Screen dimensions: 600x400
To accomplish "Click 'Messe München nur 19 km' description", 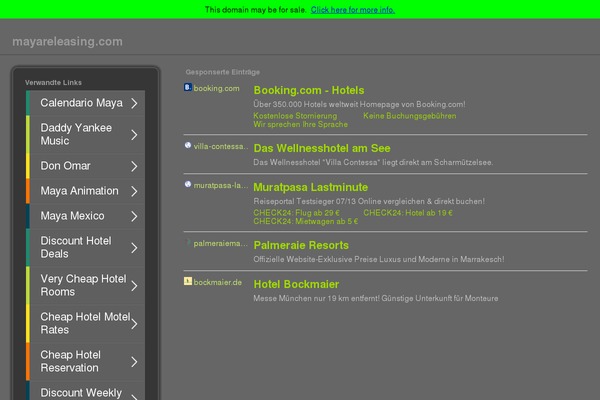I will (x=376, y=299).
